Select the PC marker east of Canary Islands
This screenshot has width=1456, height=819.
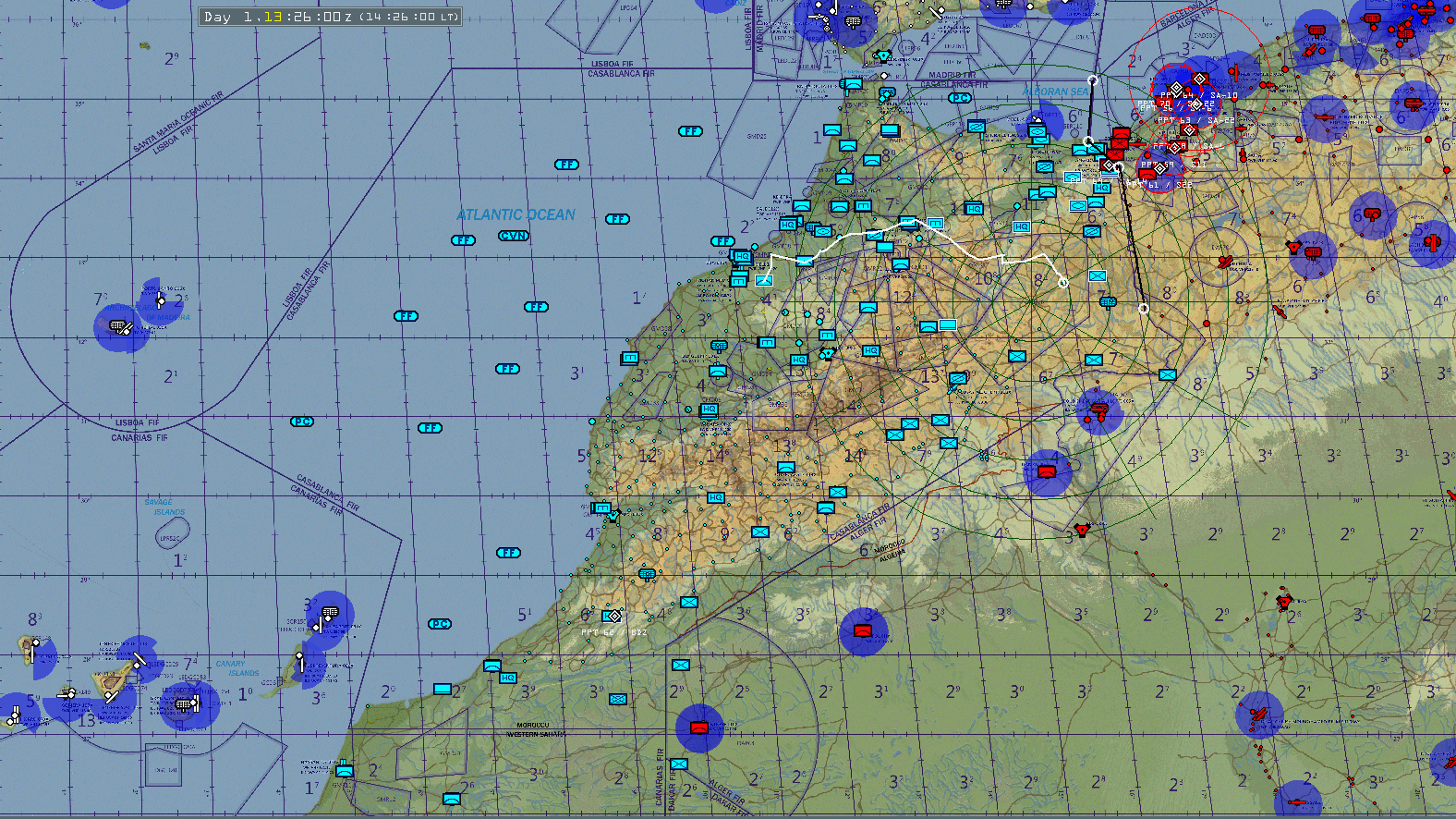[440, 624]
